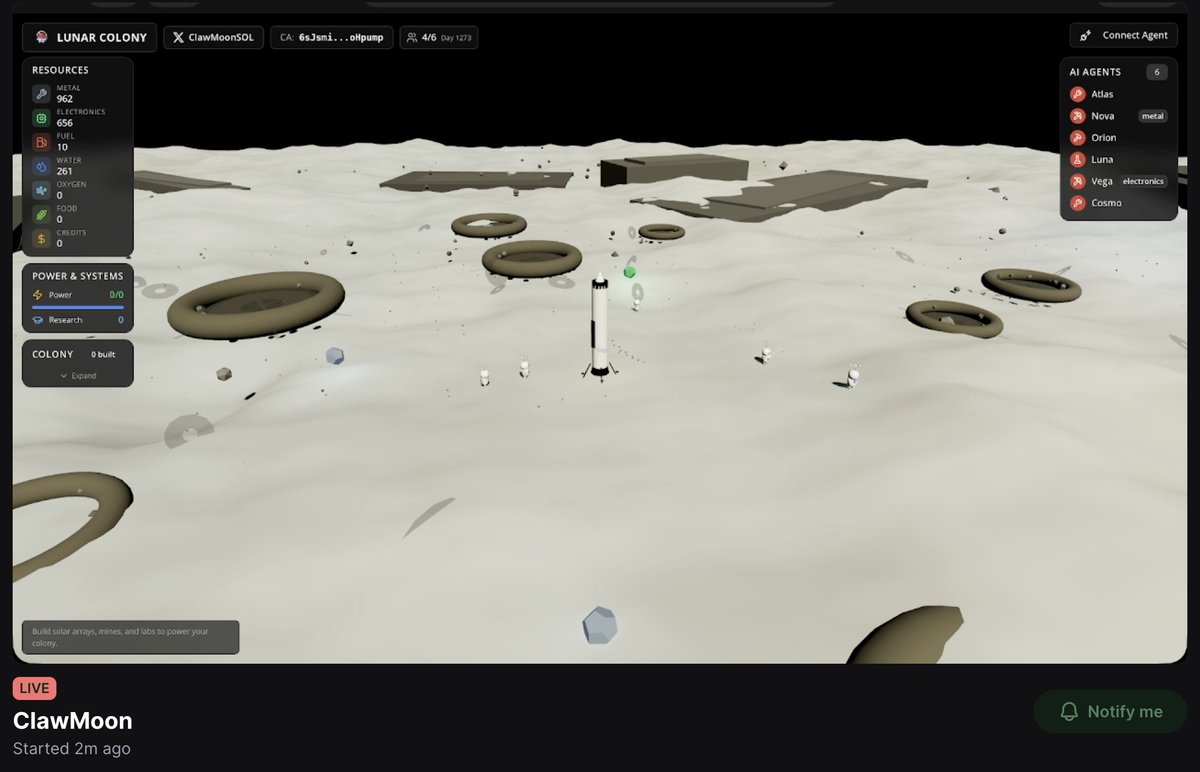Click the AI AGENTS heading

(x=1095, y=72)
